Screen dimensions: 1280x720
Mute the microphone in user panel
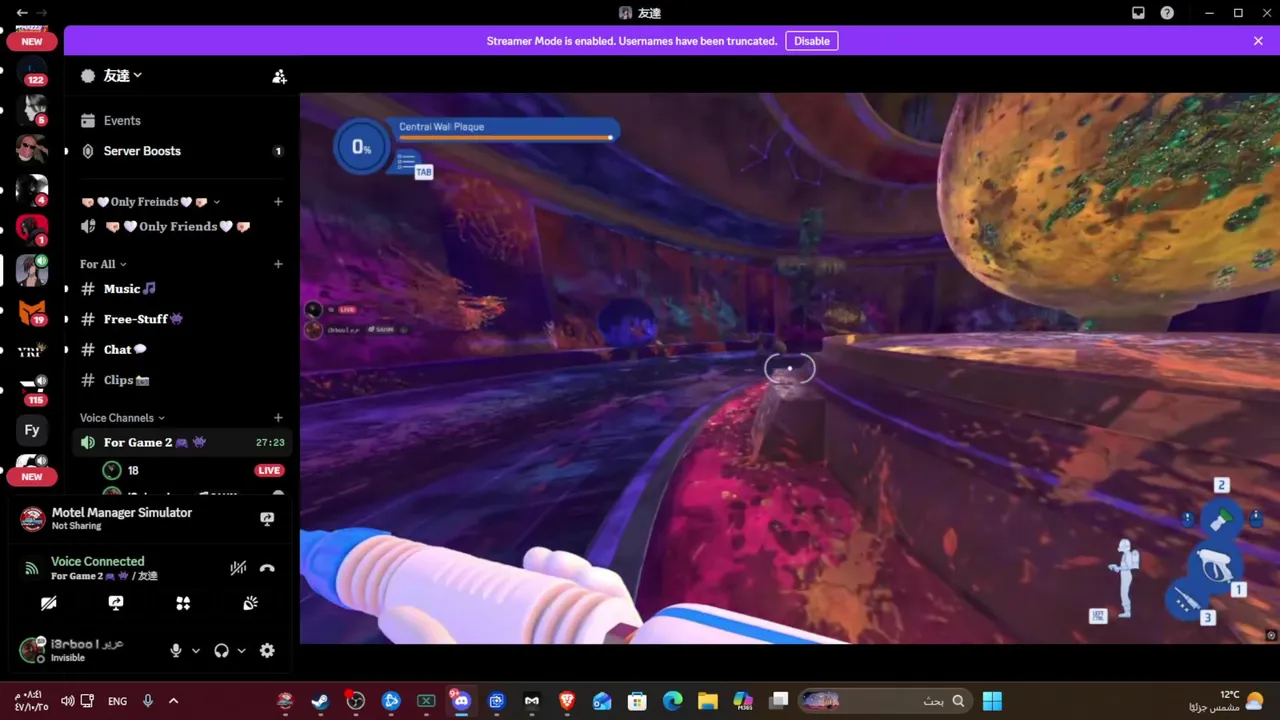pos(176,651)
